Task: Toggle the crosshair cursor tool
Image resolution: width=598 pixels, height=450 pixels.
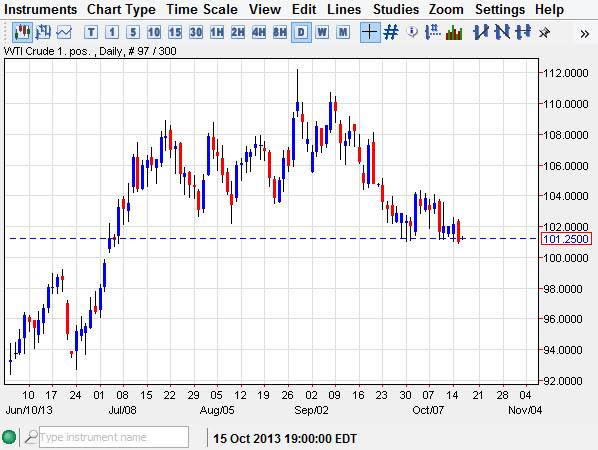Action: pyautogui.click(x=370, y=32)
